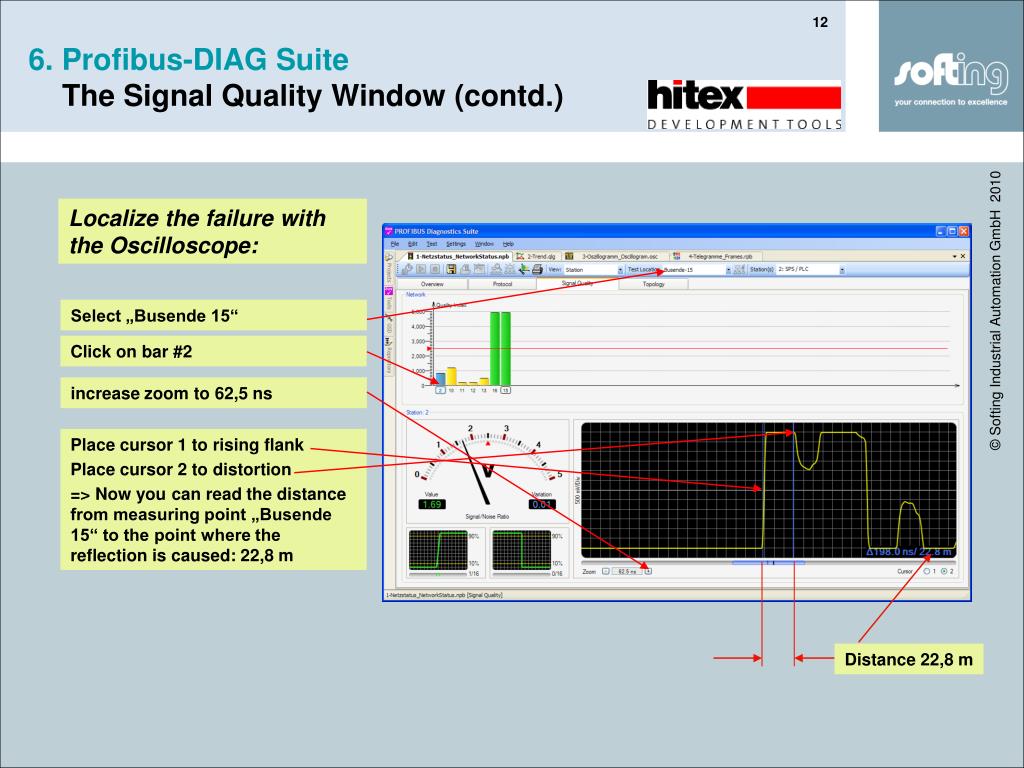This screenshot has width=1024, height=768.
Task: Click the falling edge thumbnail graph (0/16)
Action: click(x=522, y=552)
